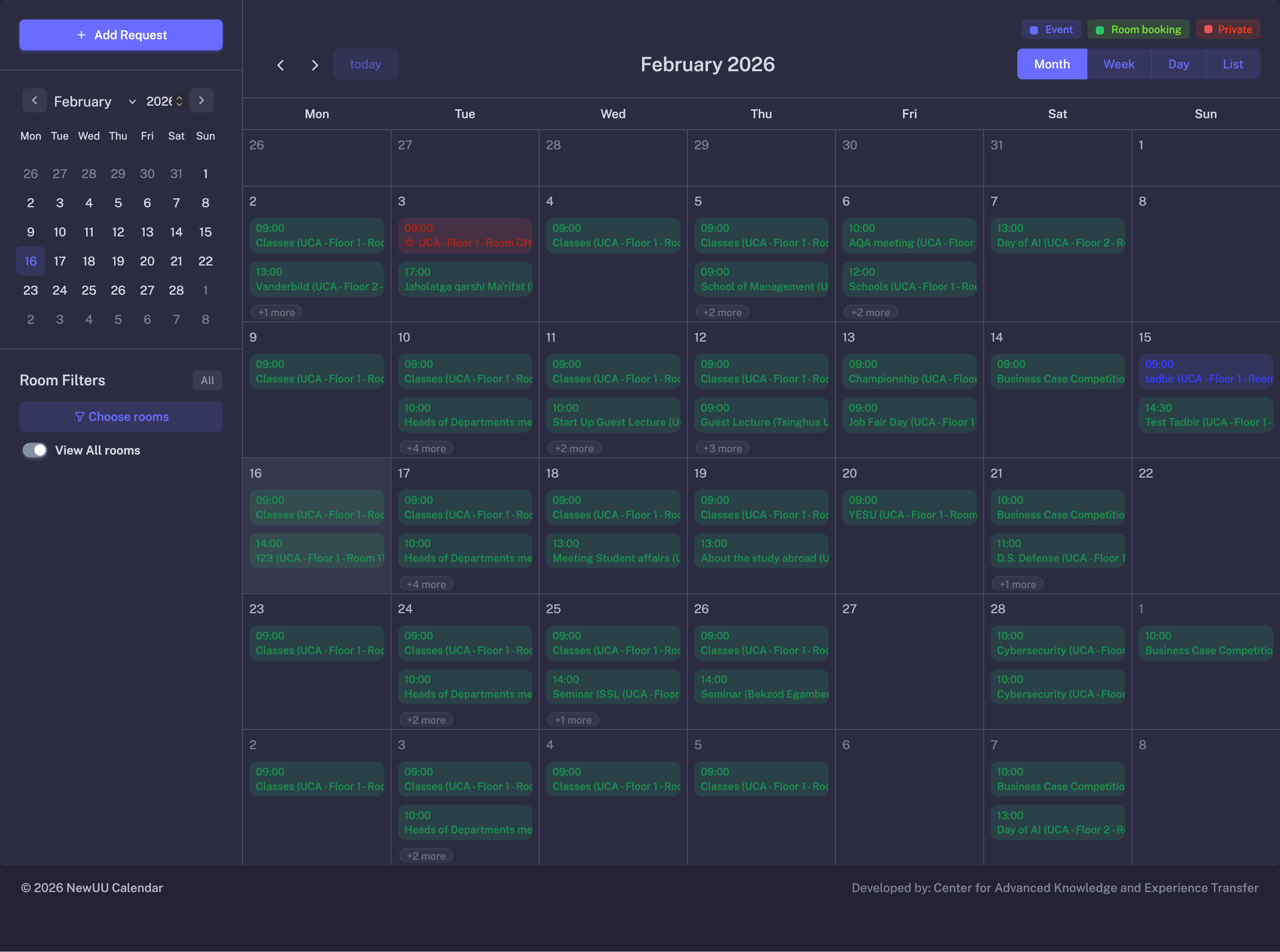Image resolution: width=1280 pixels, height=952 pixels.
Task: Click the All room filters button
Action: coord(208,380)
